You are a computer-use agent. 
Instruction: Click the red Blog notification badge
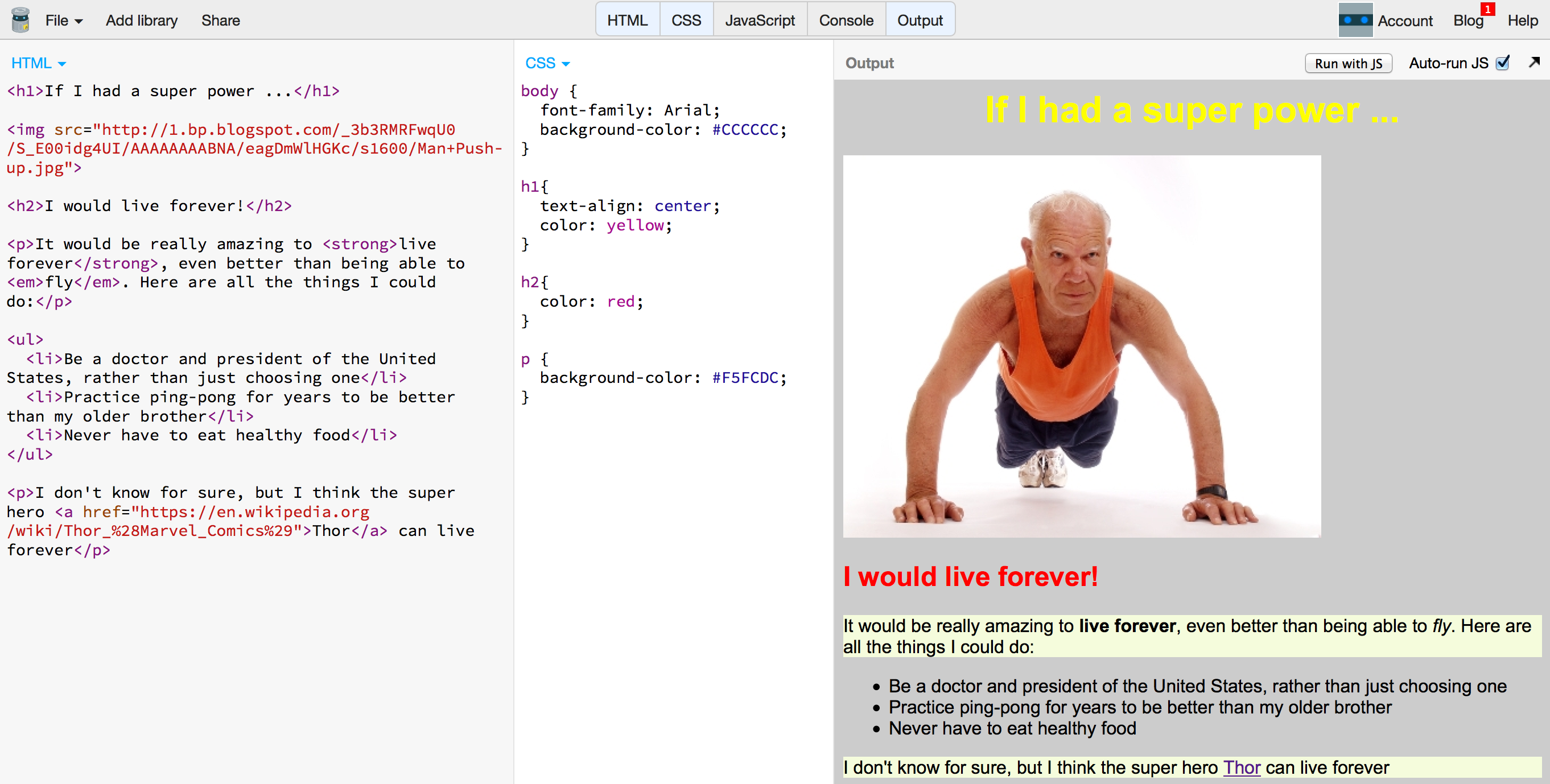tap(1487, 10)
